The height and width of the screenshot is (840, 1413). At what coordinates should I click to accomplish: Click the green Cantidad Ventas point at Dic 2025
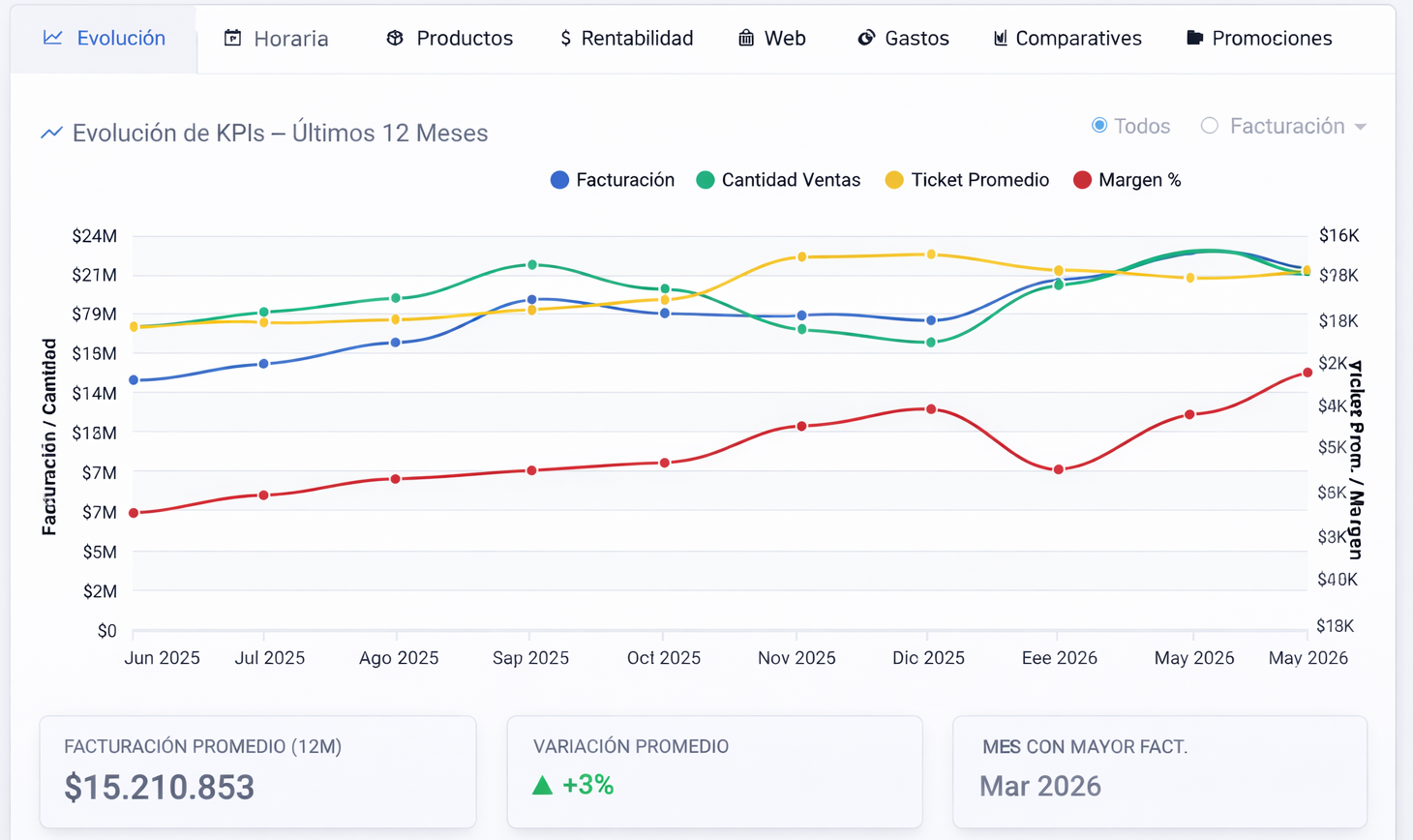pos(931,343)
